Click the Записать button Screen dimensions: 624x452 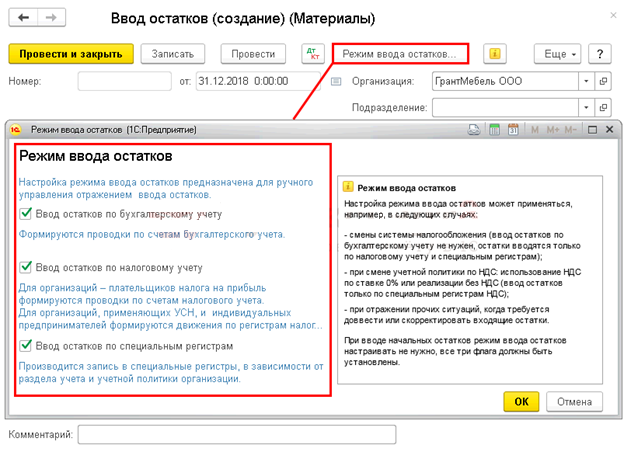tap(173, 54)
